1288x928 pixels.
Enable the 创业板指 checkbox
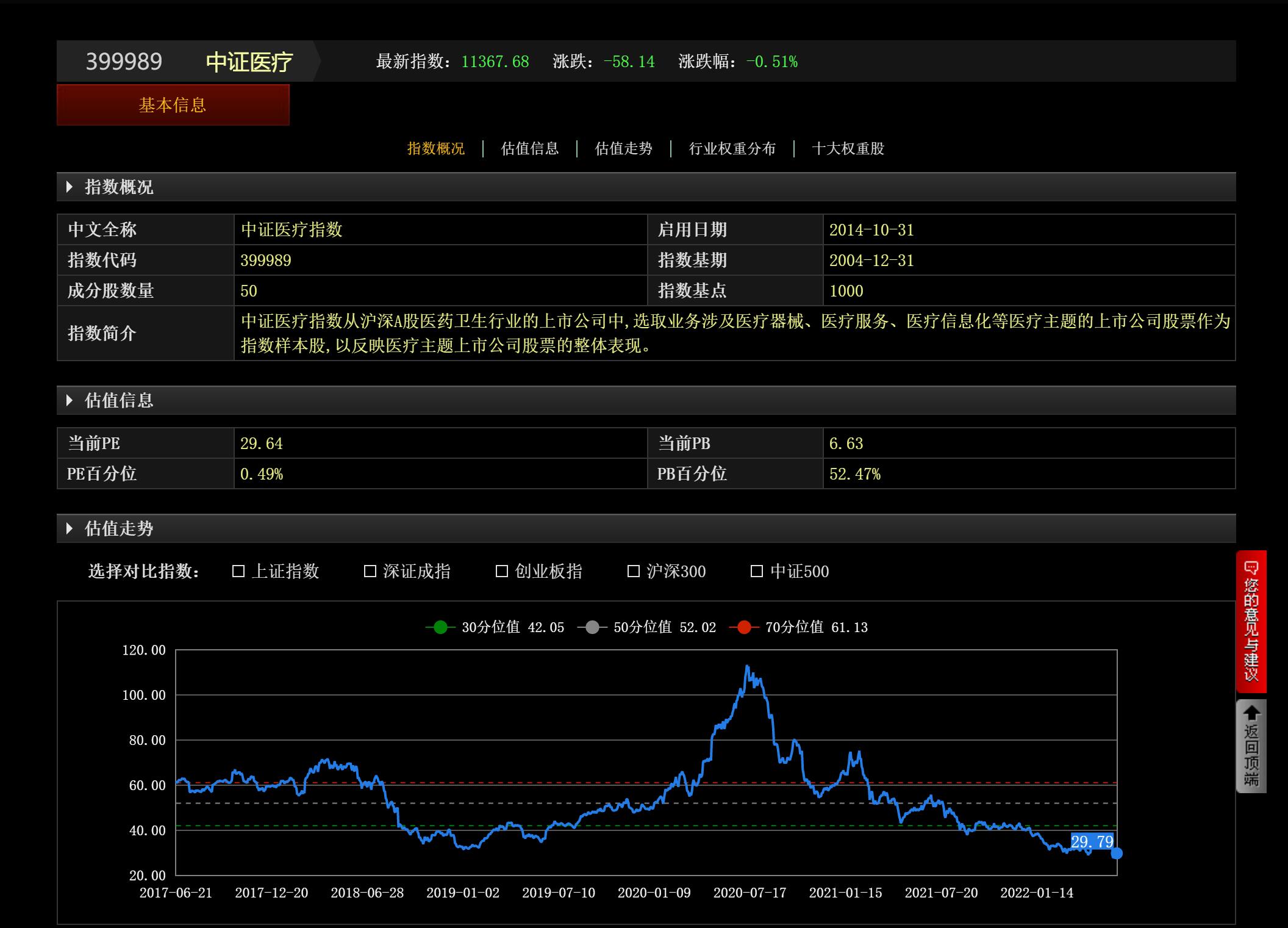[x=502, y=571]
